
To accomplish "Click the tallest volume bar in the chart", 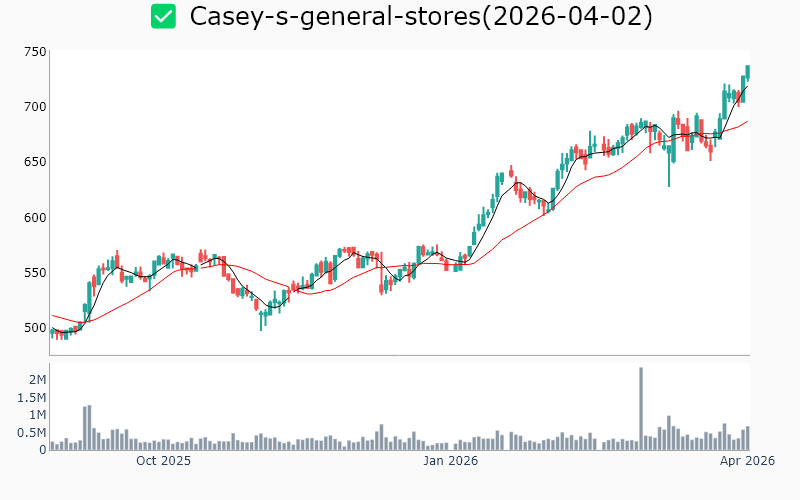I will [641, 408].
